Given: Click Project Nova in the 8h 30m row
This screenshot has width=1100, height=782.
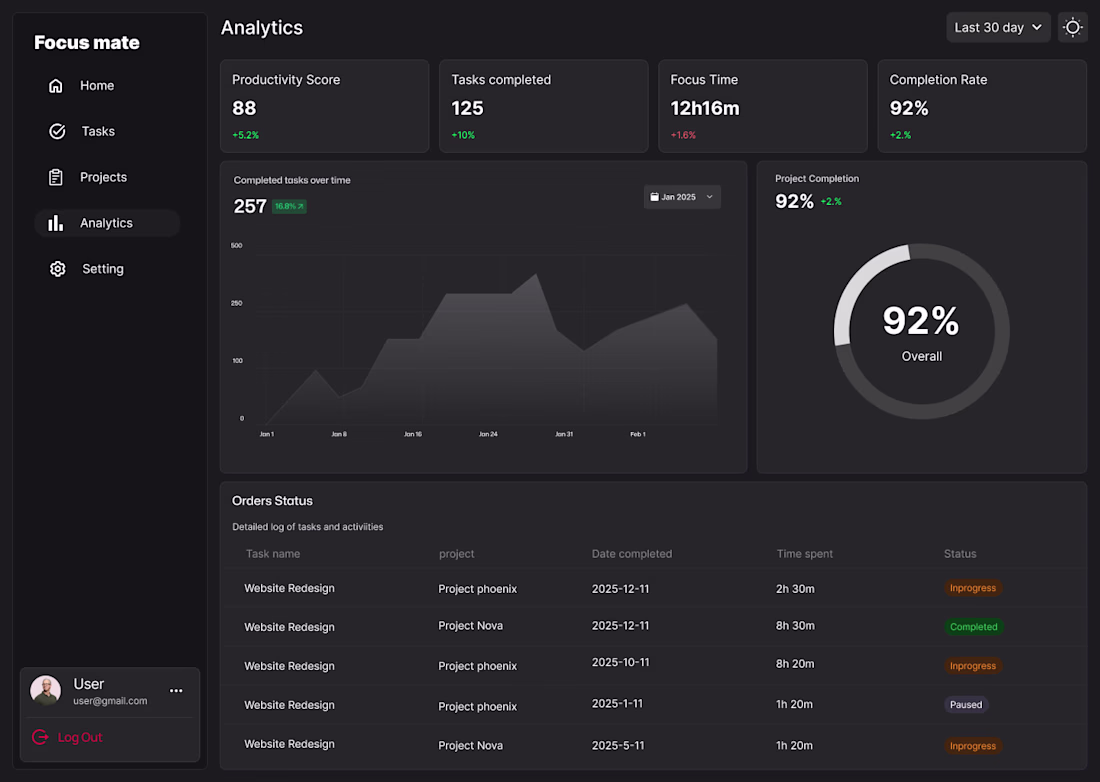Looking at the screenshot, I should click(471, 626).
